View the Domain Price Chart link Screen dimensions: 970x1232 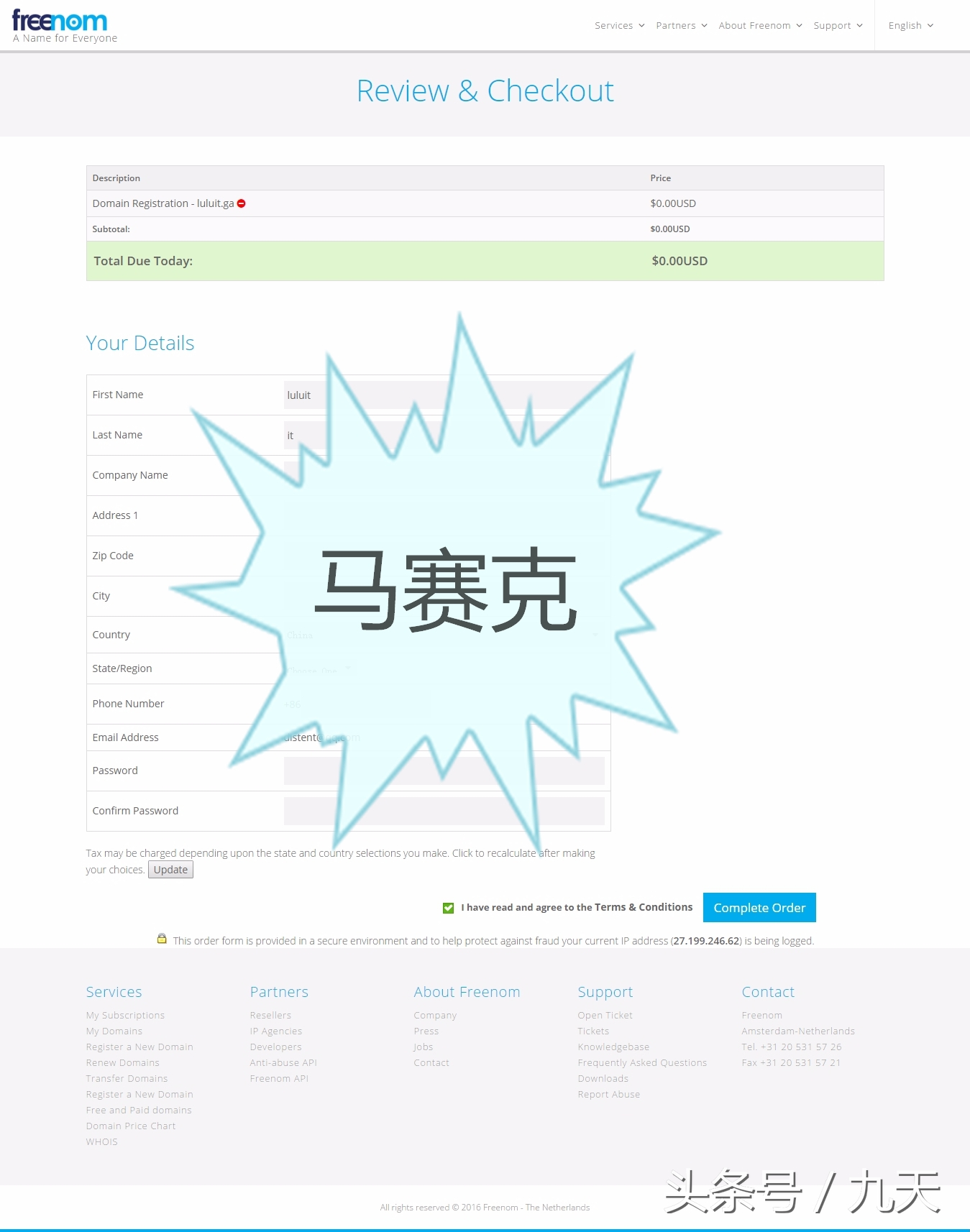130,1126
